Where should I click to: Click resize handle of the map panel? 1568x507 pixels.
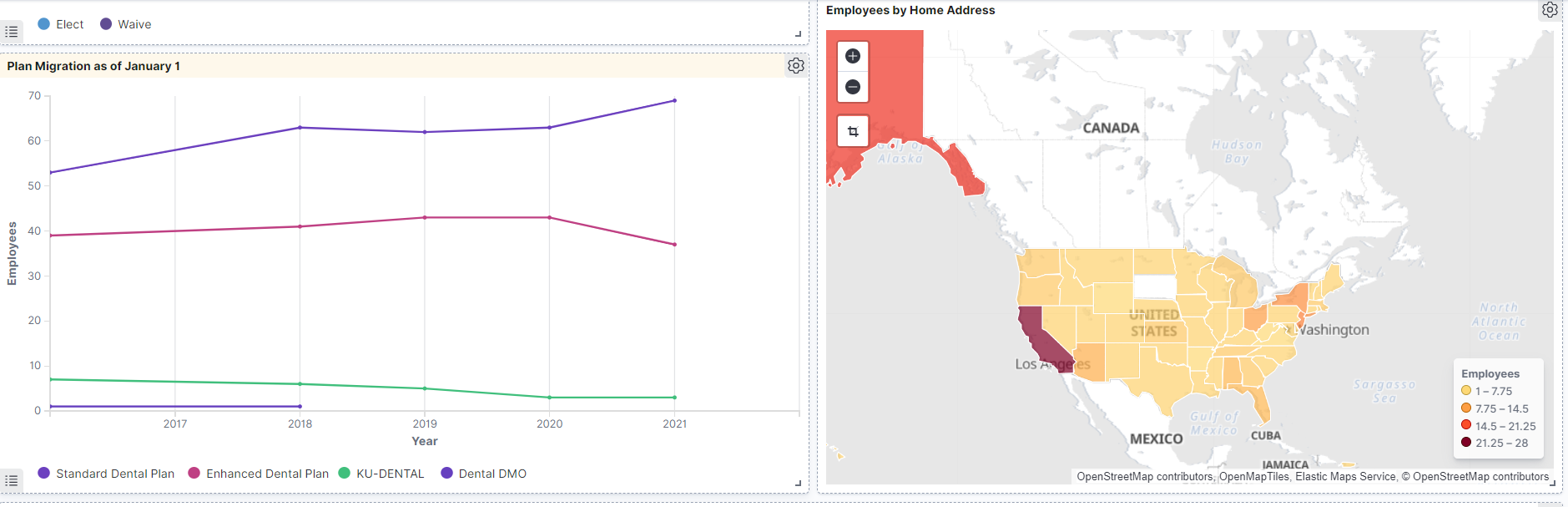point(1553,484)
